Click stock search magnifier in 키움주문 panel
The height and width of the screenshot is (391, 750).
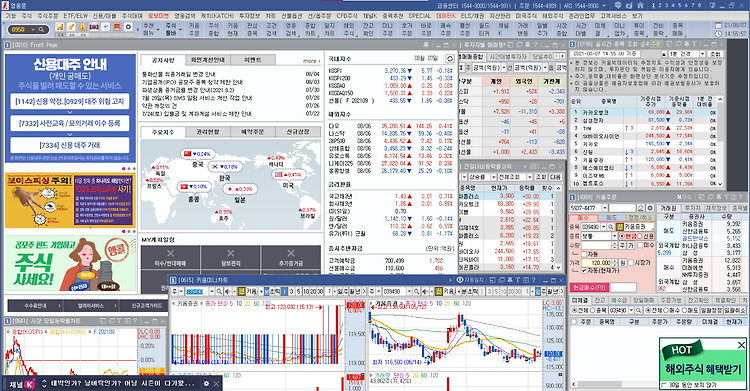point(610,226)
